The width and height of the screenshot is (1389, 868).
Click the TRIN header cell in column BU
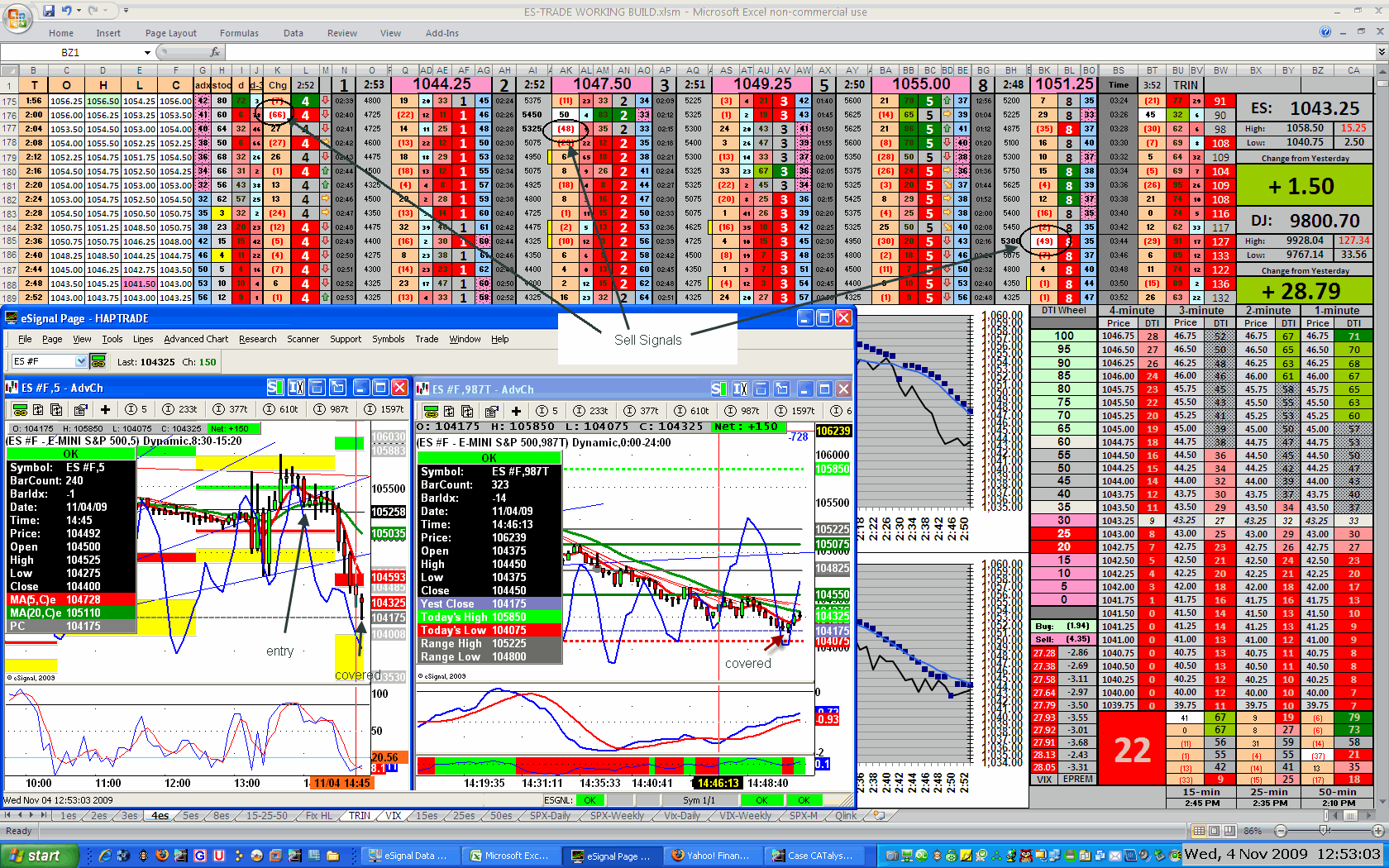coord(1185,85)
